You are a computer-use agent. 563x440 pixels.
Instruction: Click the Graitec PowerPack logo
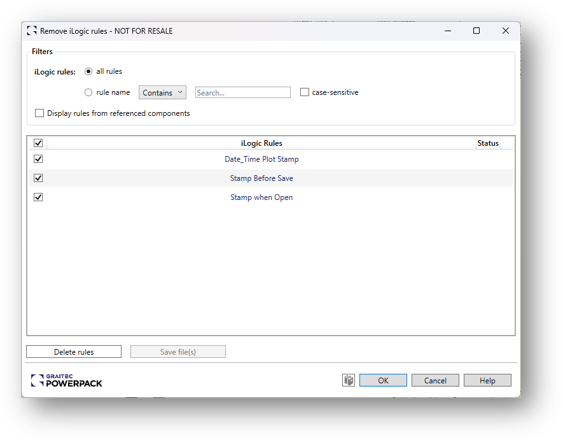[66, 381]
